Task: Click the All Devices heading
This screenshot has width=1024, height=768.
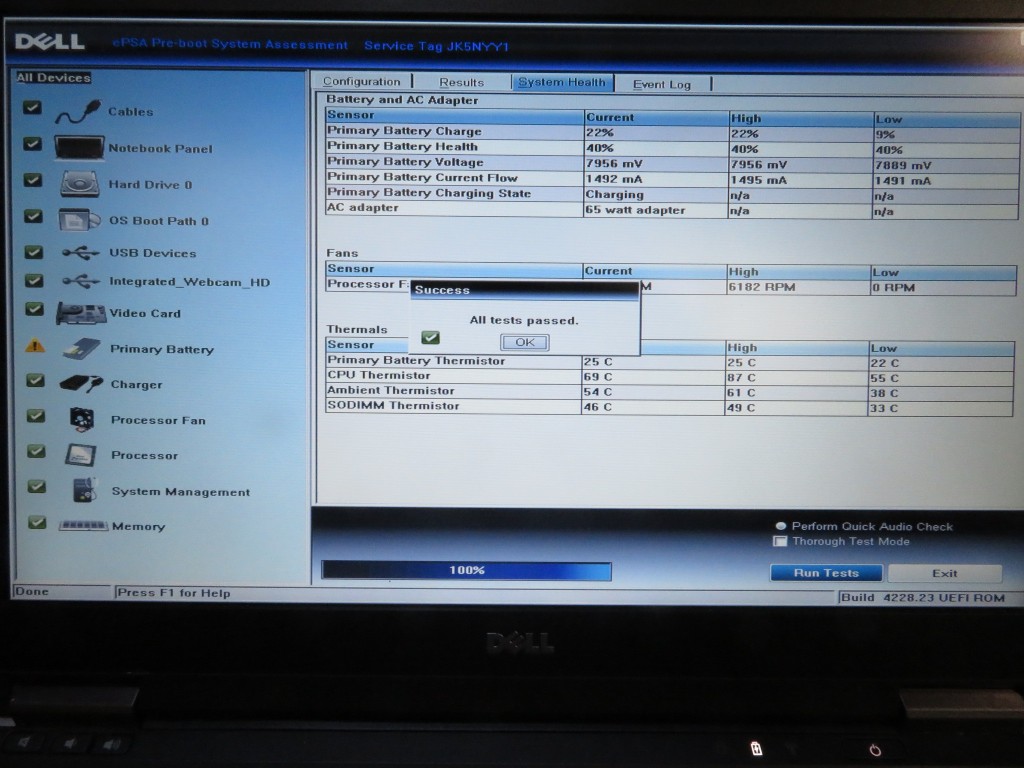Action: tap(54, 78)
